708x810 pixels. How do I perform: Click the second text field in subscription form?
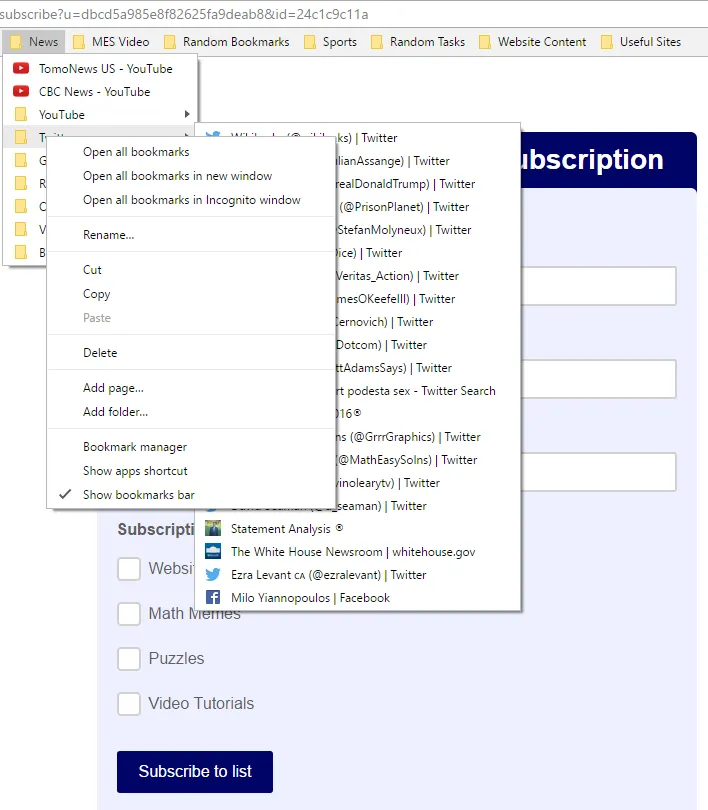pos(599,379)
